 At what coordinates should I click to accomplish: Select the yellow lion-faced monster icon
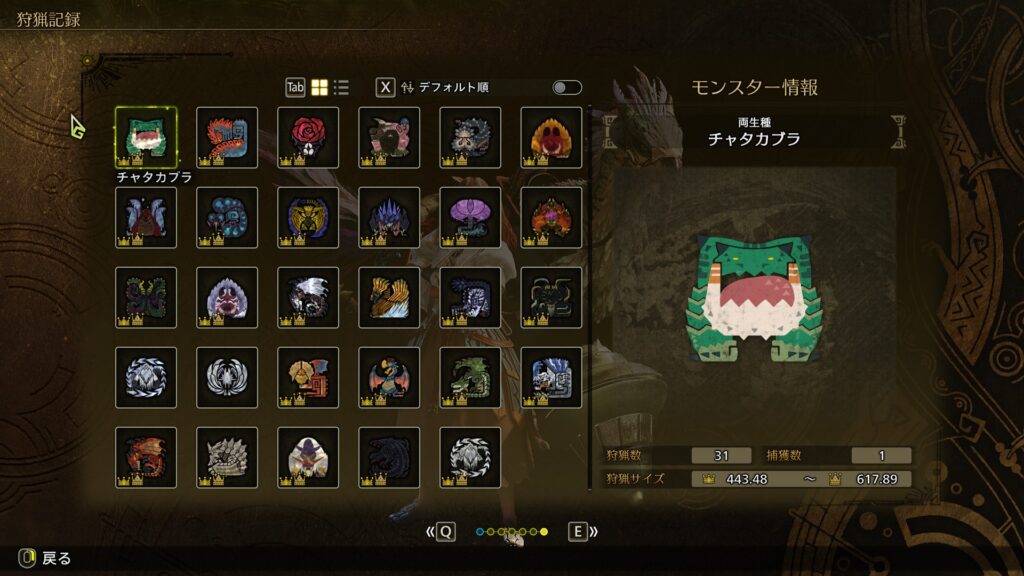coord(308,217)
